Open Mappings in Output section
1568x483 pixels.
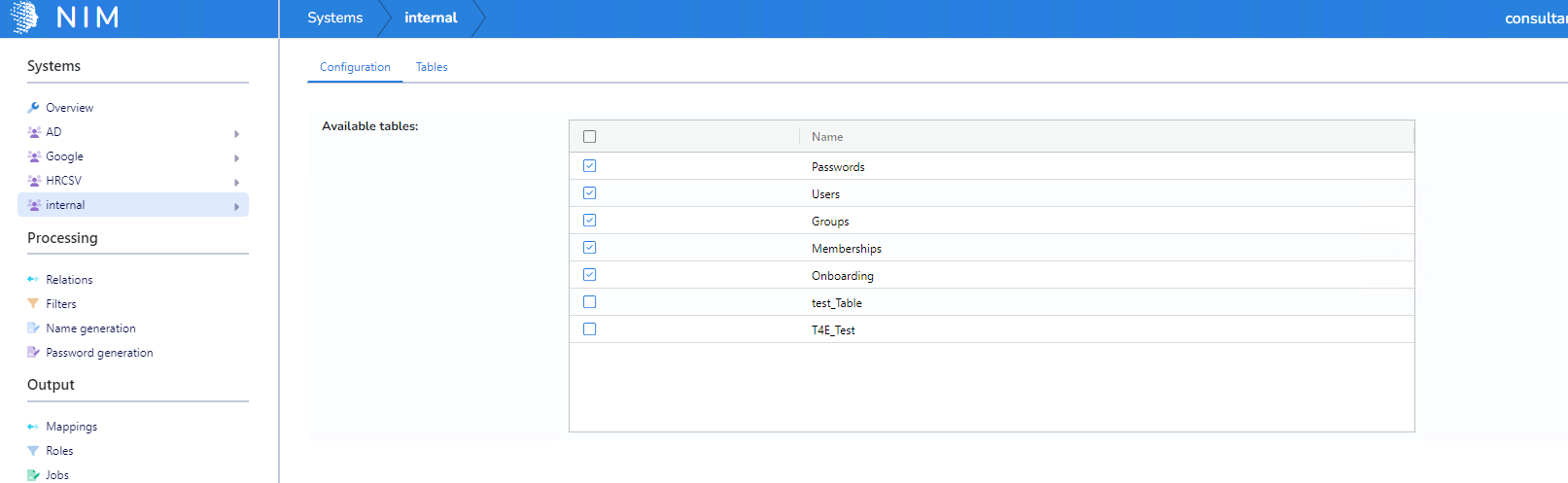[71, 427]
